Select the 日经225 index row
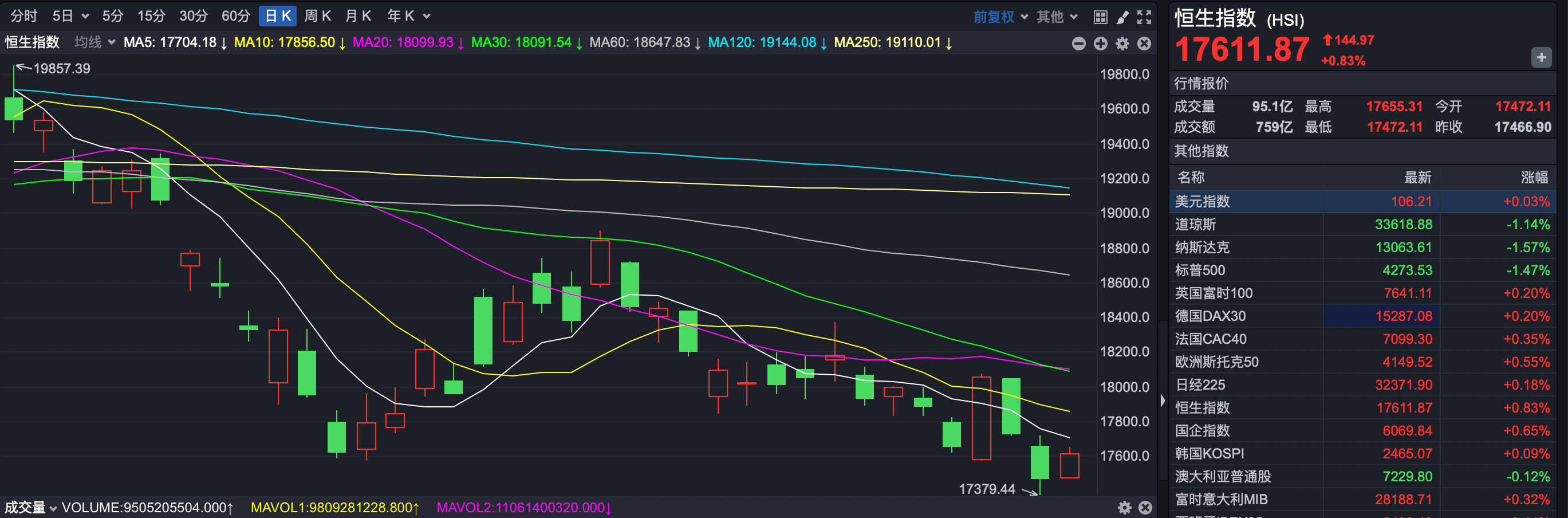1568x518 pixels. (1200, 384)
